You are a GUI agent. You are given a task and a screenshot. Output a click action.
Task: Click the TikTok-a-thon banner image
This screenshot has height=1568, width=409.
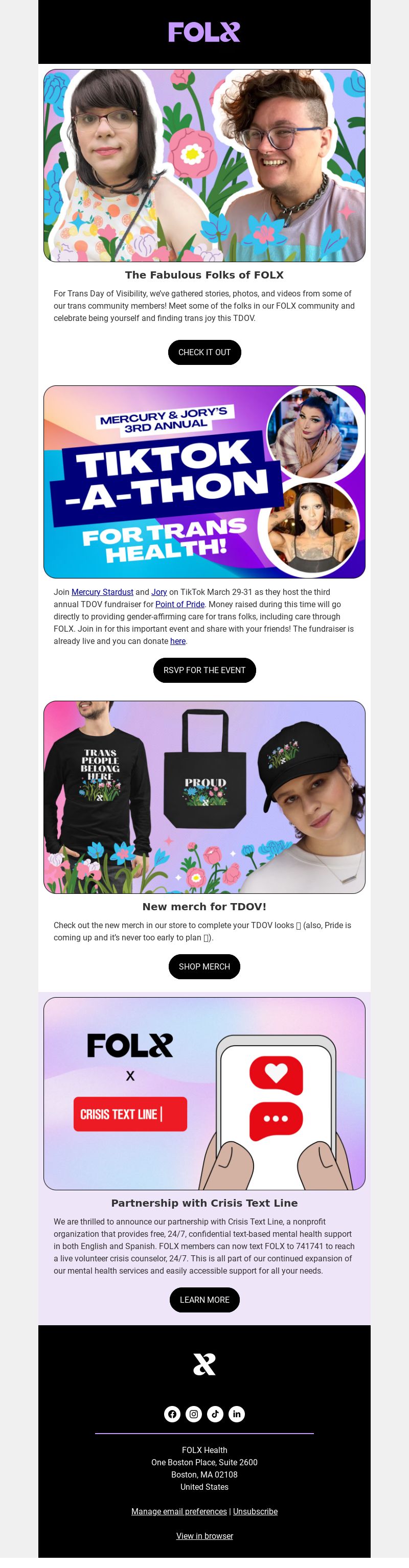pyautogui.click(x=204, y=482)
